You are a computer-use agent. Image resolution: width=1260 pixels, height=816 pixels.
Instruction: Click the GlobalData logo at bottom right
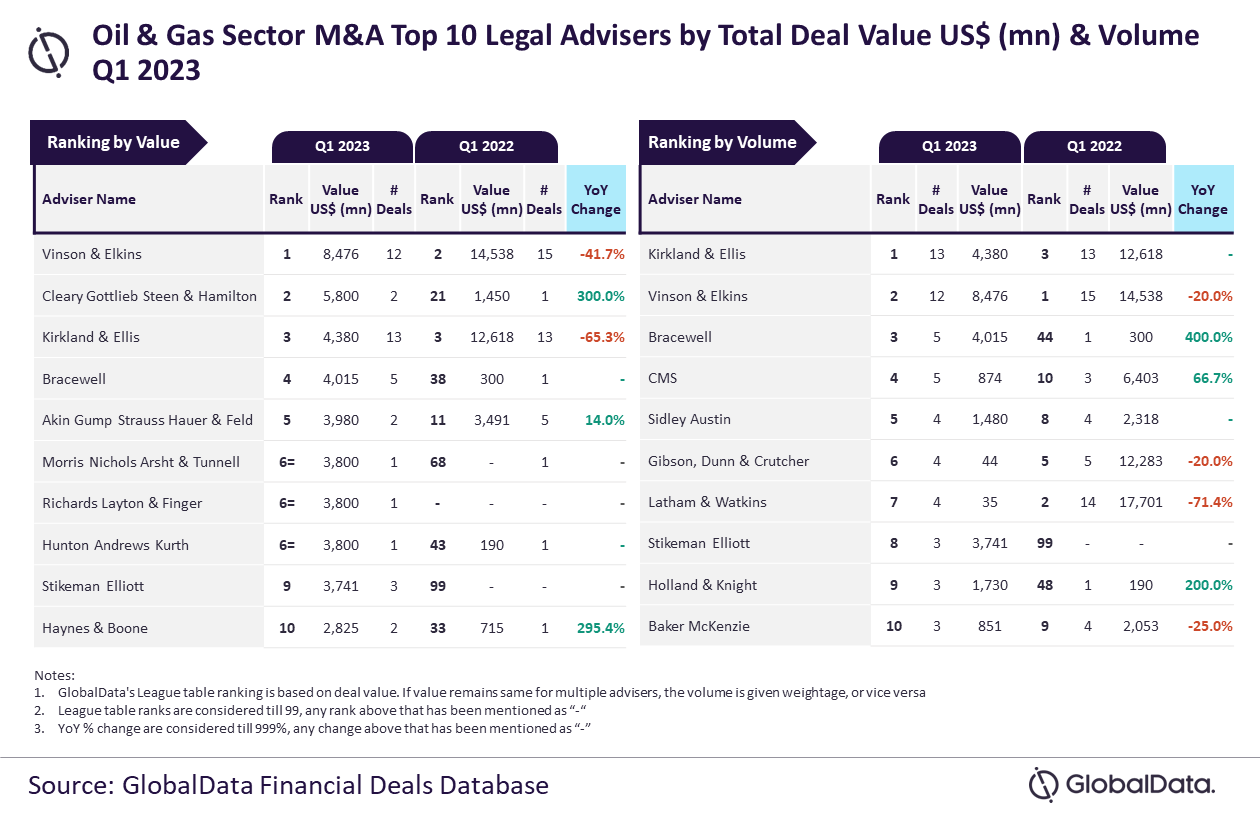pyautogui.click(x=1121, y=784)
